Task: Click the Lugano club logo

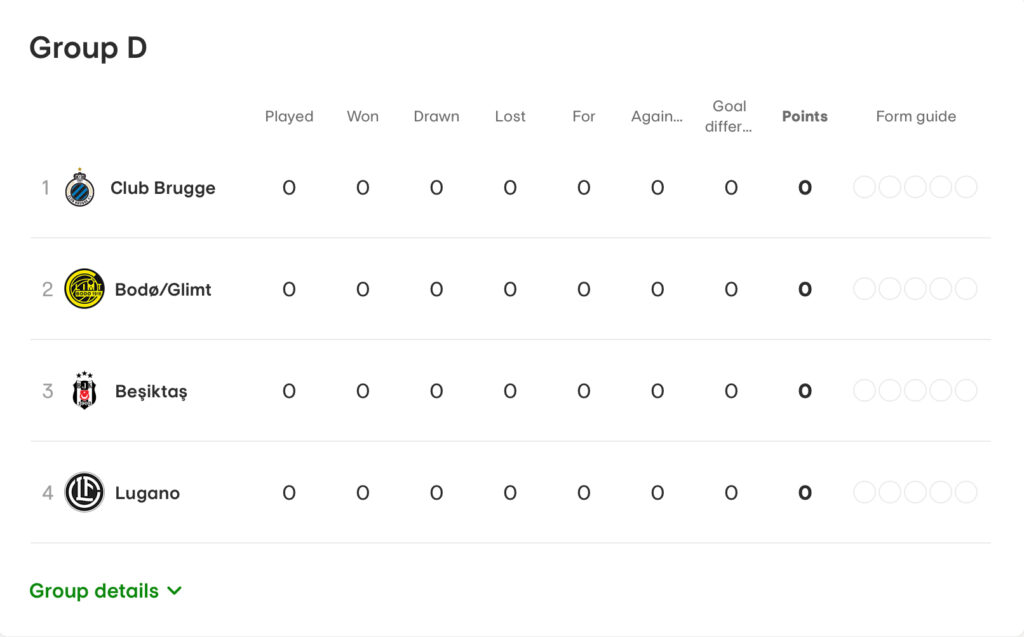Action: tap(84, 492)
